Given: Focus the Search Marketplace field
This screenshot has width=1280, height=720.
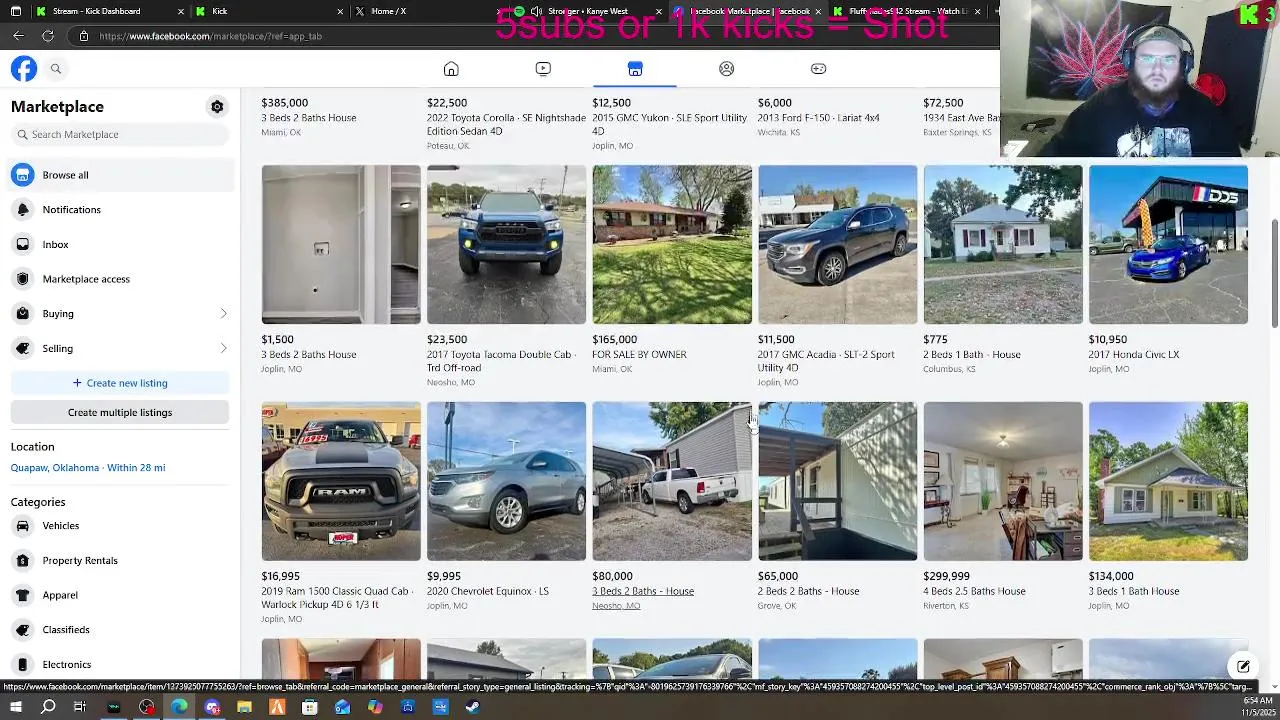Looking at the screenshot, I should [x=120, y=134].
